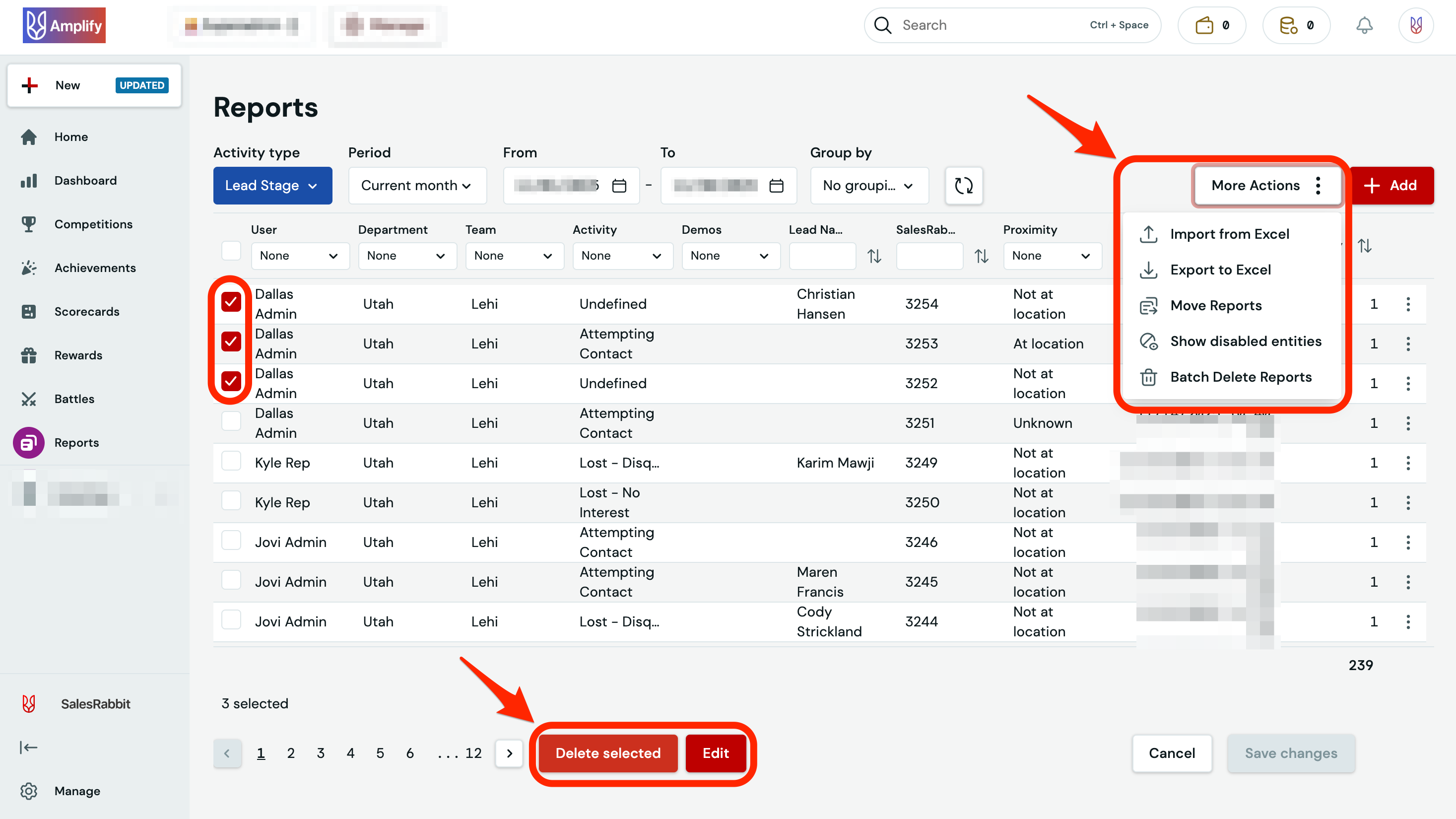Screen dimensions: 1456x819
Task: Open the From date calendar icon
Action: 619,185
